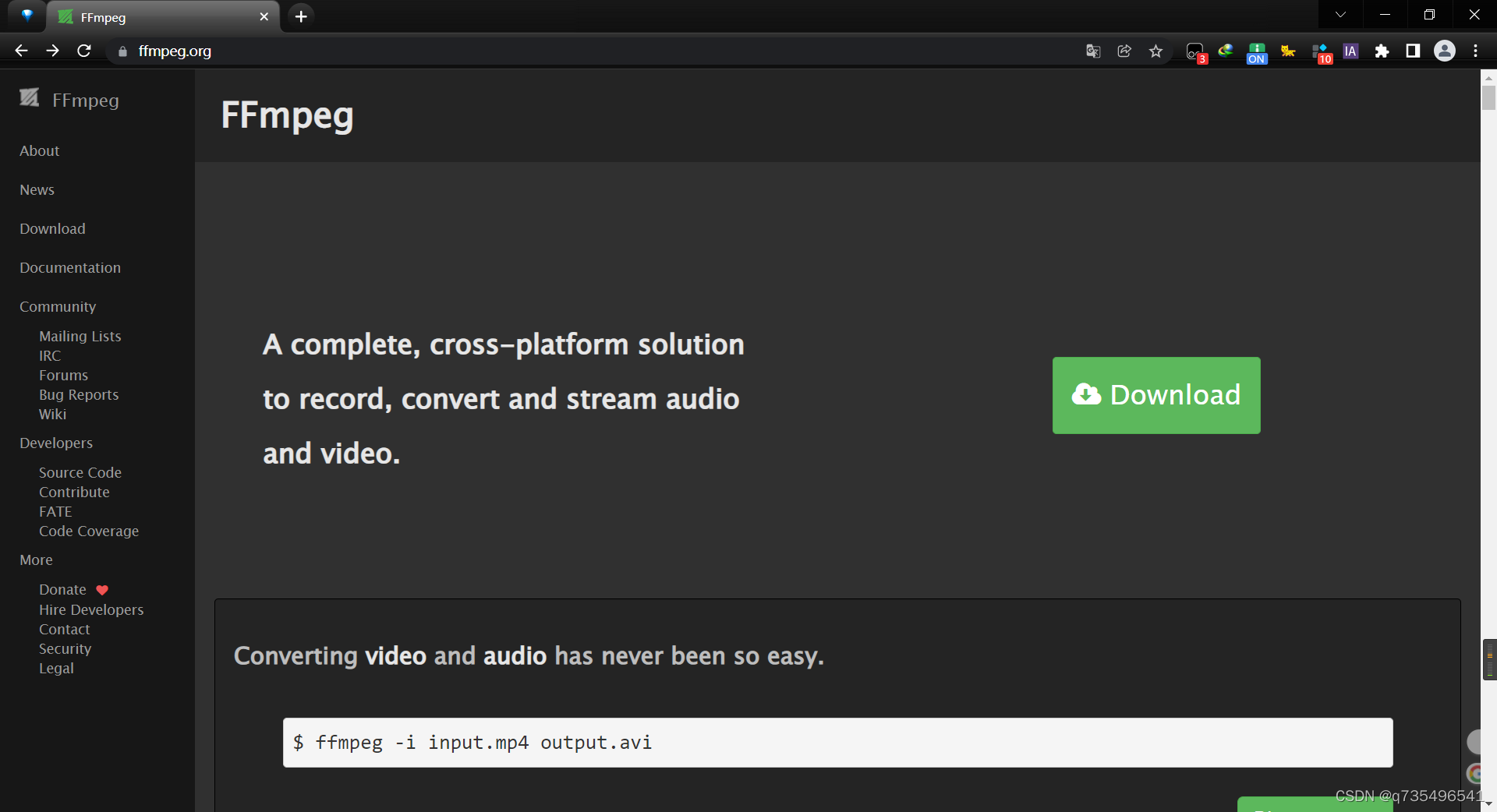Open the tab search chevron
1497x812 pixels.
point(1340,15)
